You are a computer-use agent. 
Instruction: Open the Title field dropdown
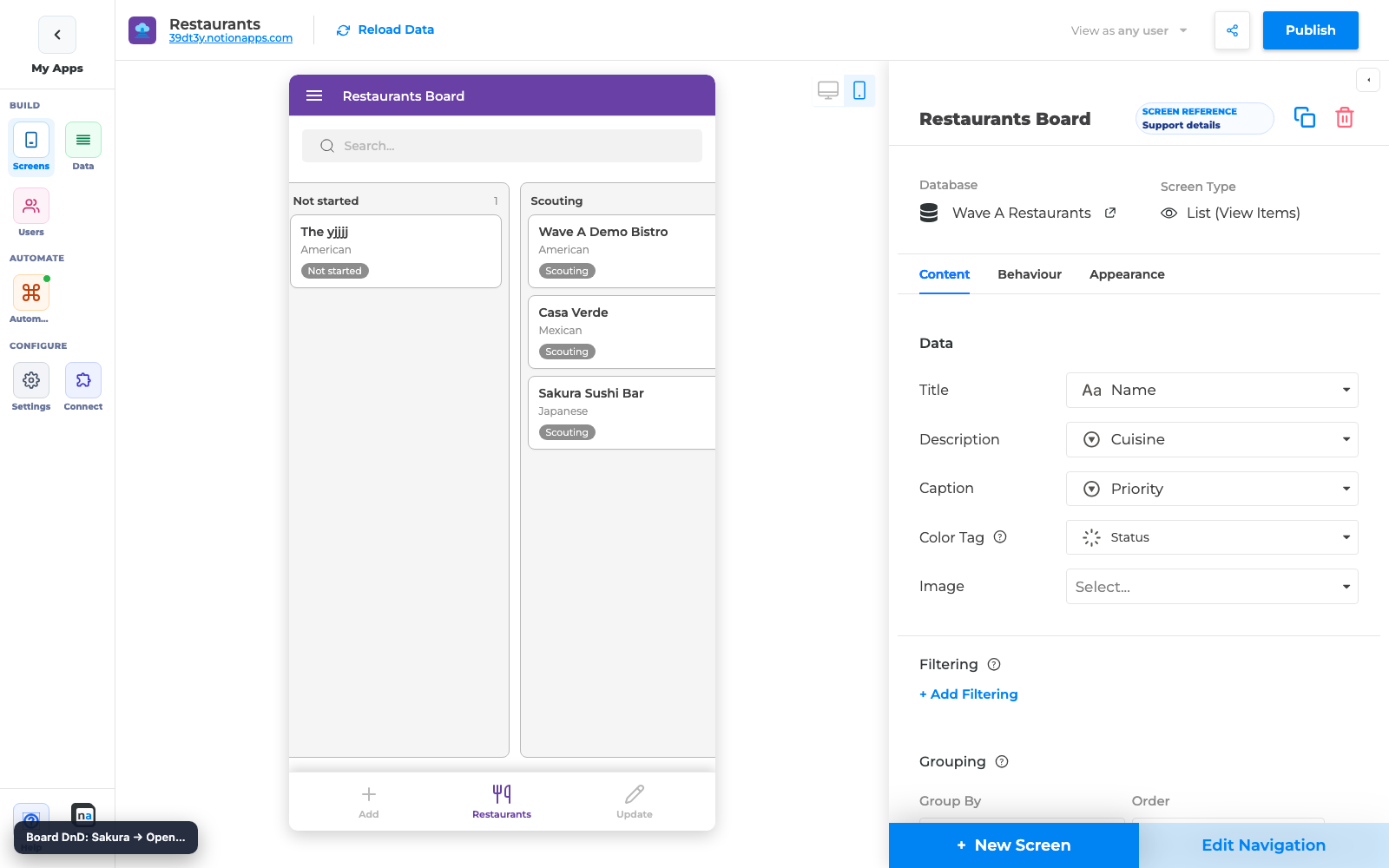(x=1212, y=390)
